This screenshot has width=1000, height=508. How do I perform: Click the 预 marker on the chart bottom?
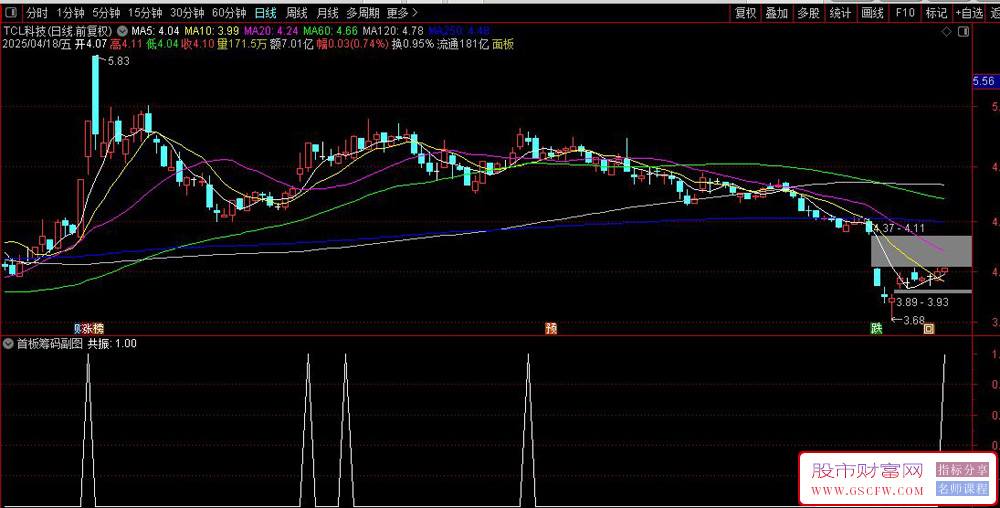click(551, 328)
